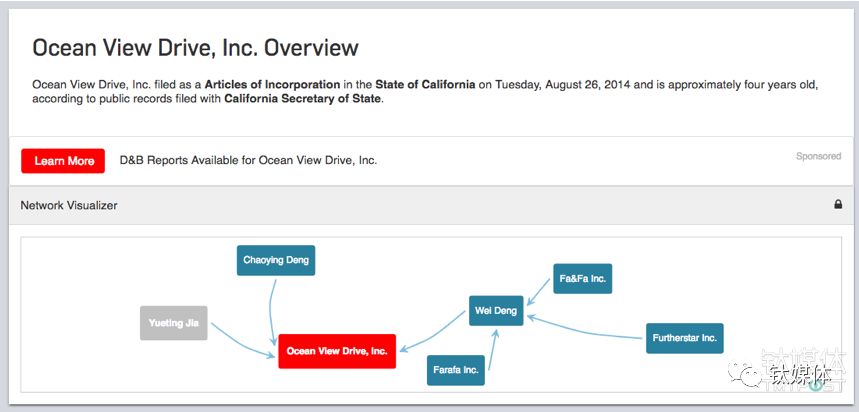Click the arrow from Chaoying Deng downward
The image size is (859, 412).
pyautogui.click(x=272, y=312)
